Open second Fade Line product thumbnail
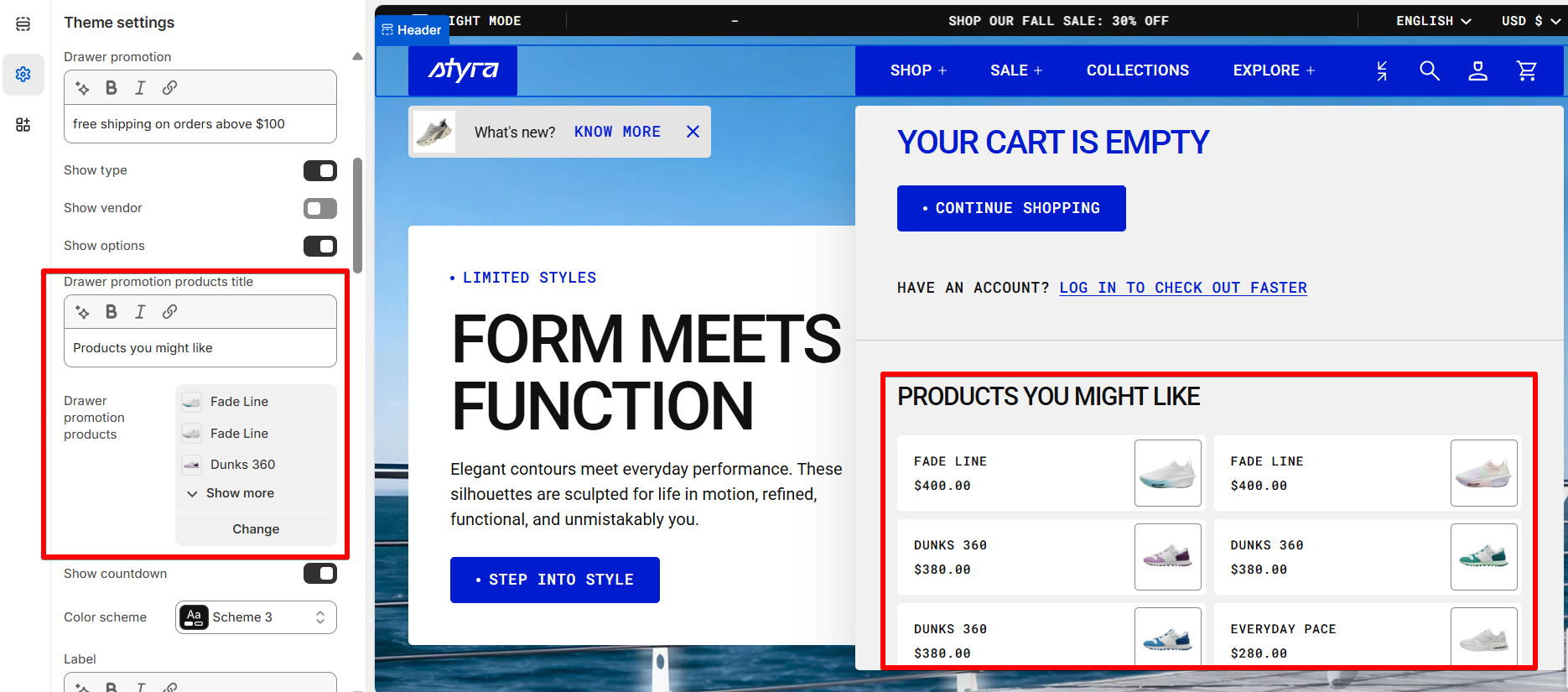This screenshot has width=1568, height=692. 1484,473
